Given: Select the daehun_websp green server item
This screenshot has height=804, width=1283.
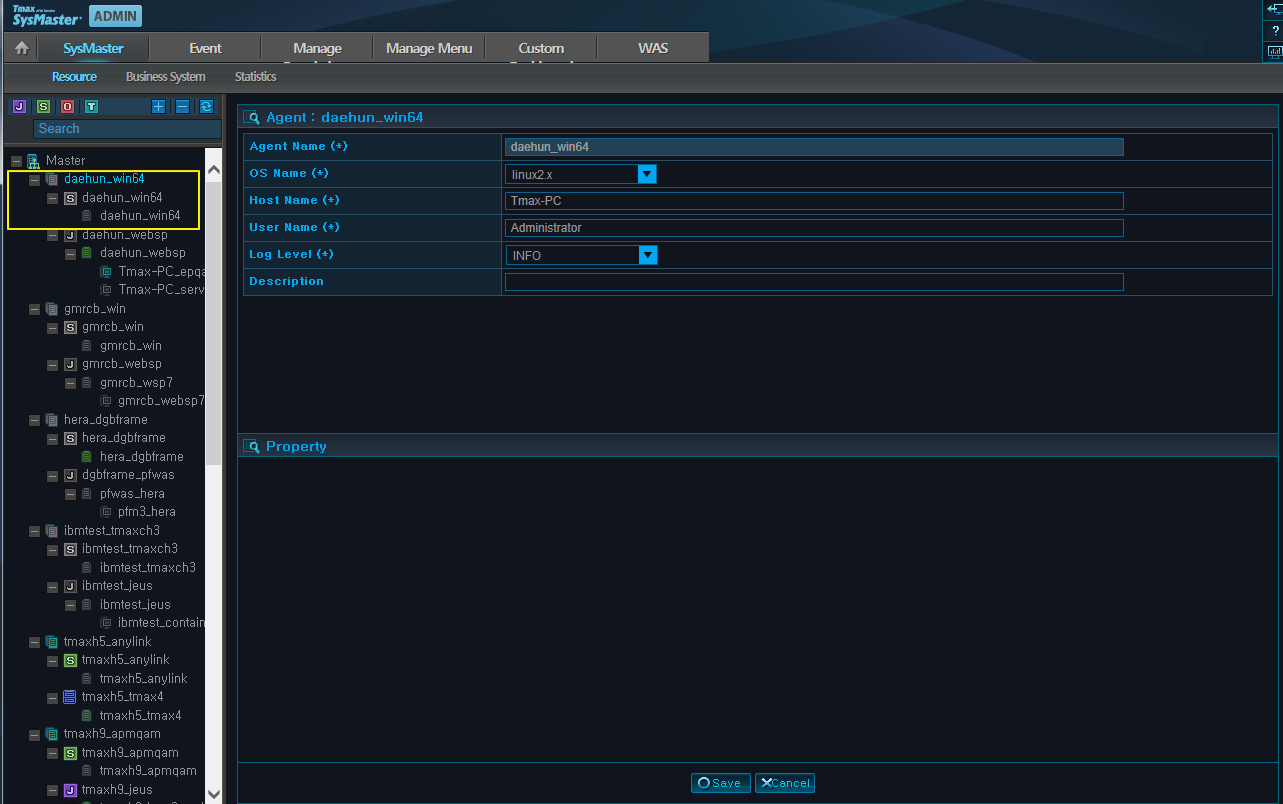Looking at the screenshot, I should coord(143,253).
